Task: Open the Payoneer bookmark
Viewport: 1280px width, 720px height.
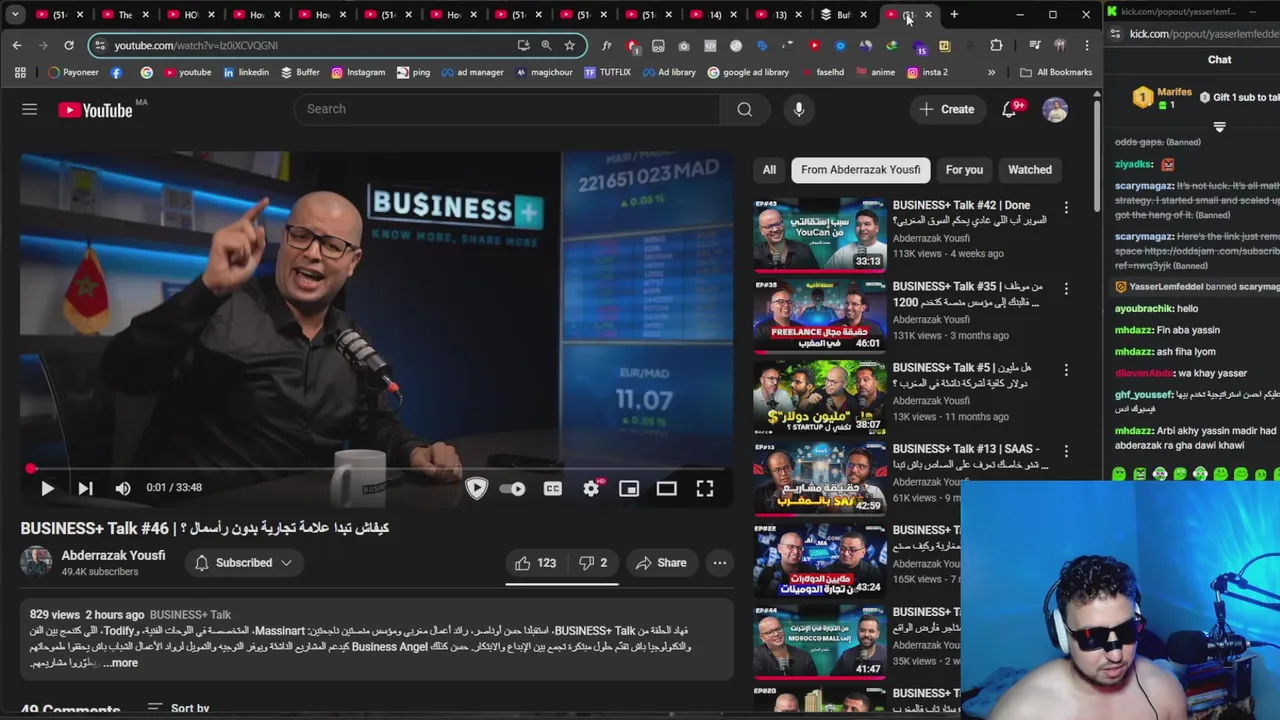Action: click(74, 72)
